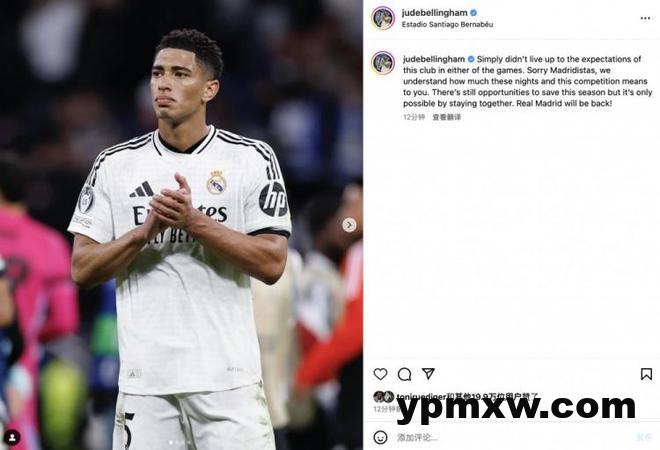Save the post with the bookmark icon

[x=646, y=374]
